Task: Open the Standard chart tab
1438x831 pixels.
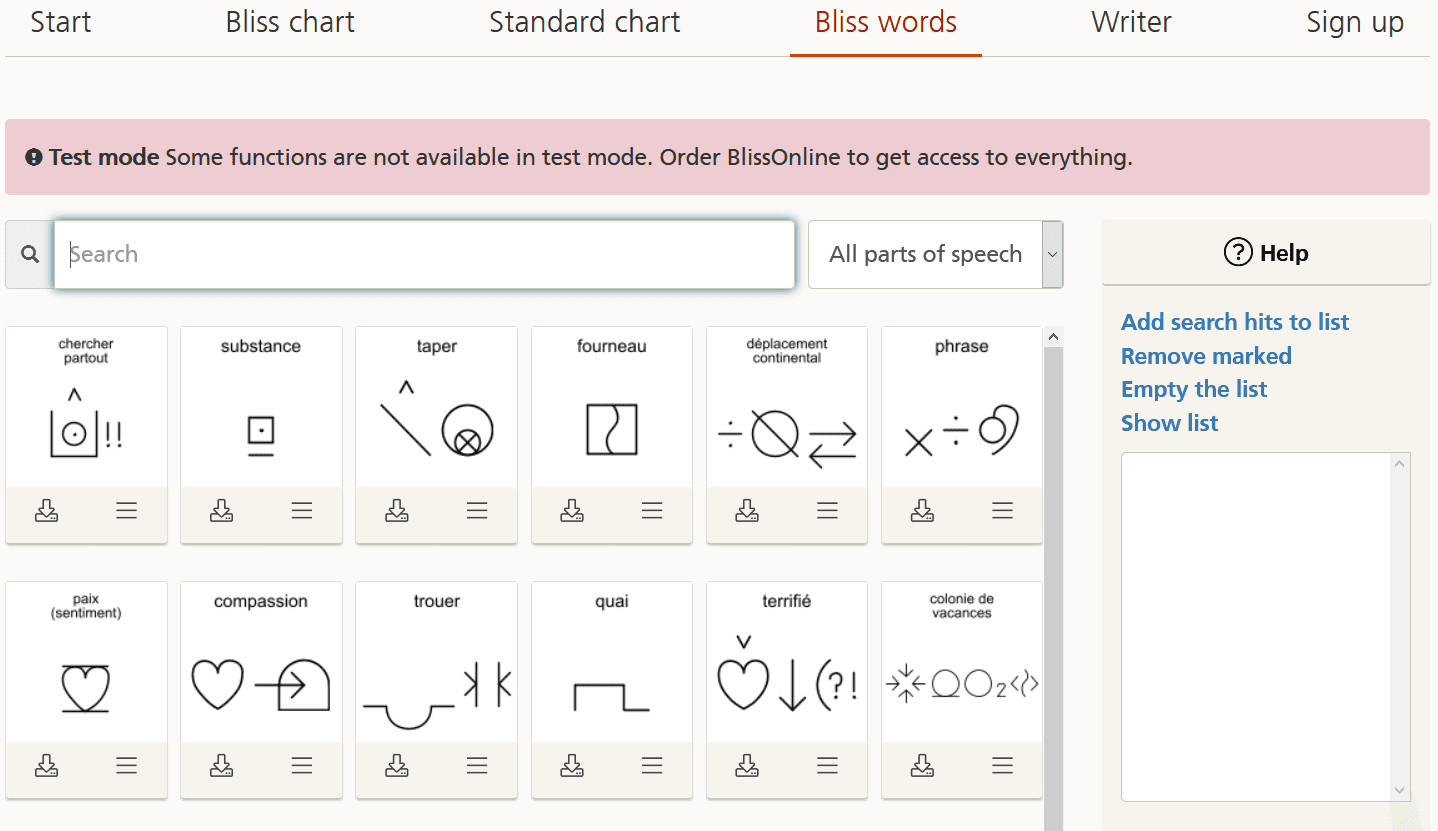Action: [x=584, y=23]
